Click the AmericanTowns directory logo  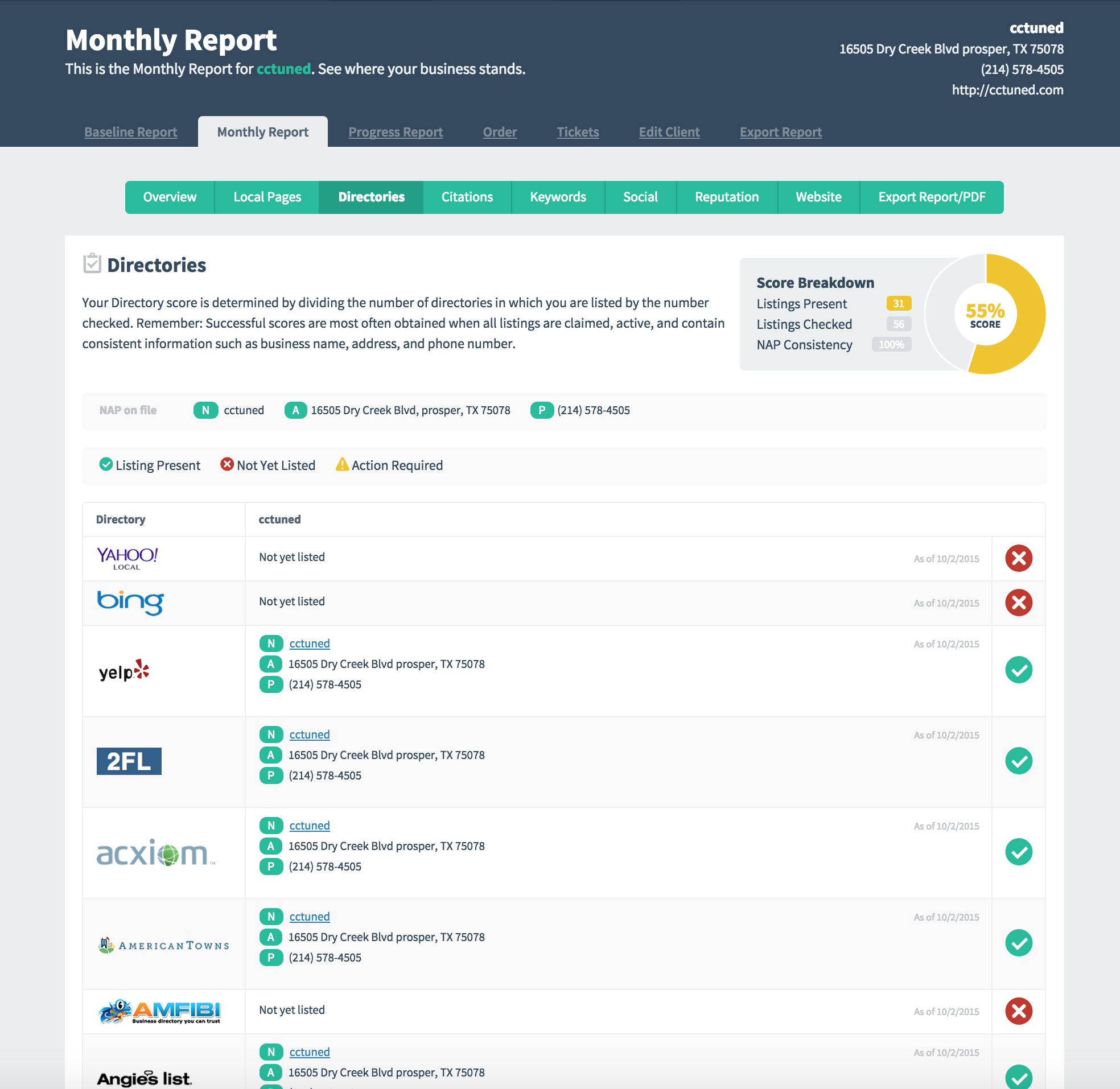[x=163, y=945]
